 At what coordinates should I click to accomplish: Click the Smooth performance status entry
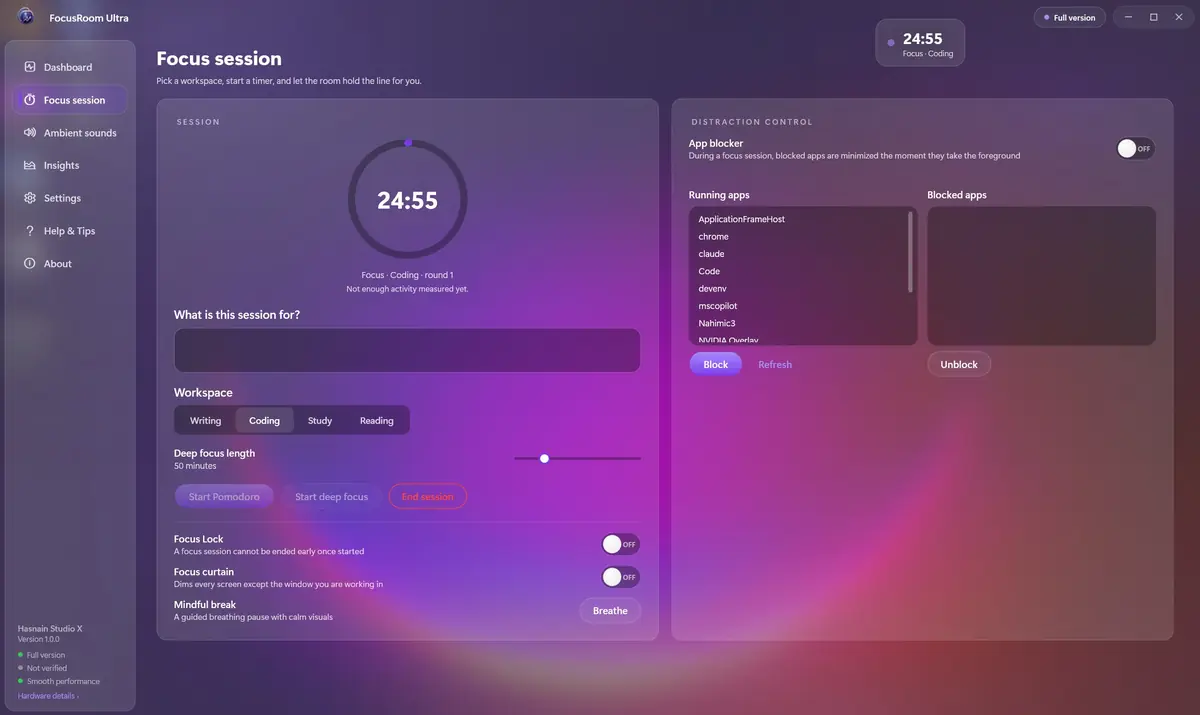[59, 681]
